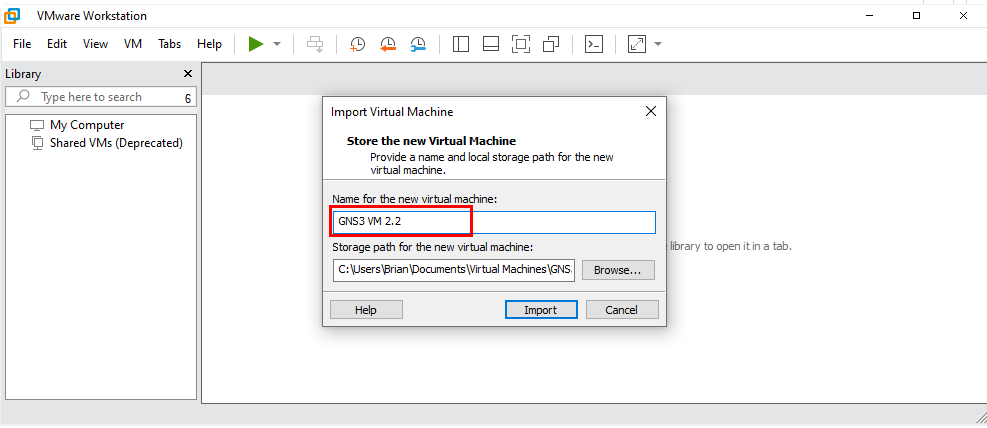Open the snapshot manager icon
Image resolution: width=987 pixels, height=428 pixels.
click(418, 44)
